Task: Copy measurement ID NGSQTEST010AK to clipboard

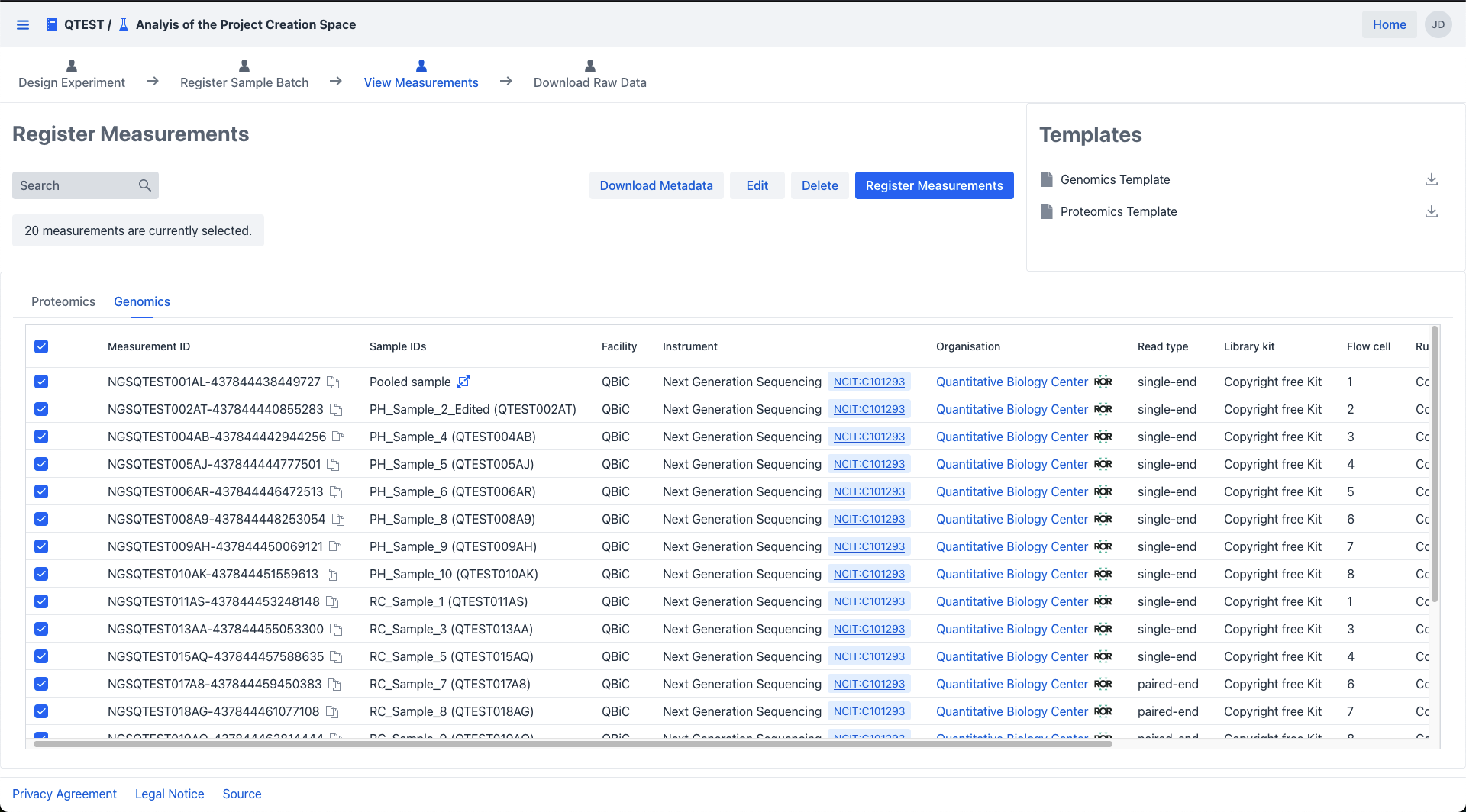Action: point(331,574)
